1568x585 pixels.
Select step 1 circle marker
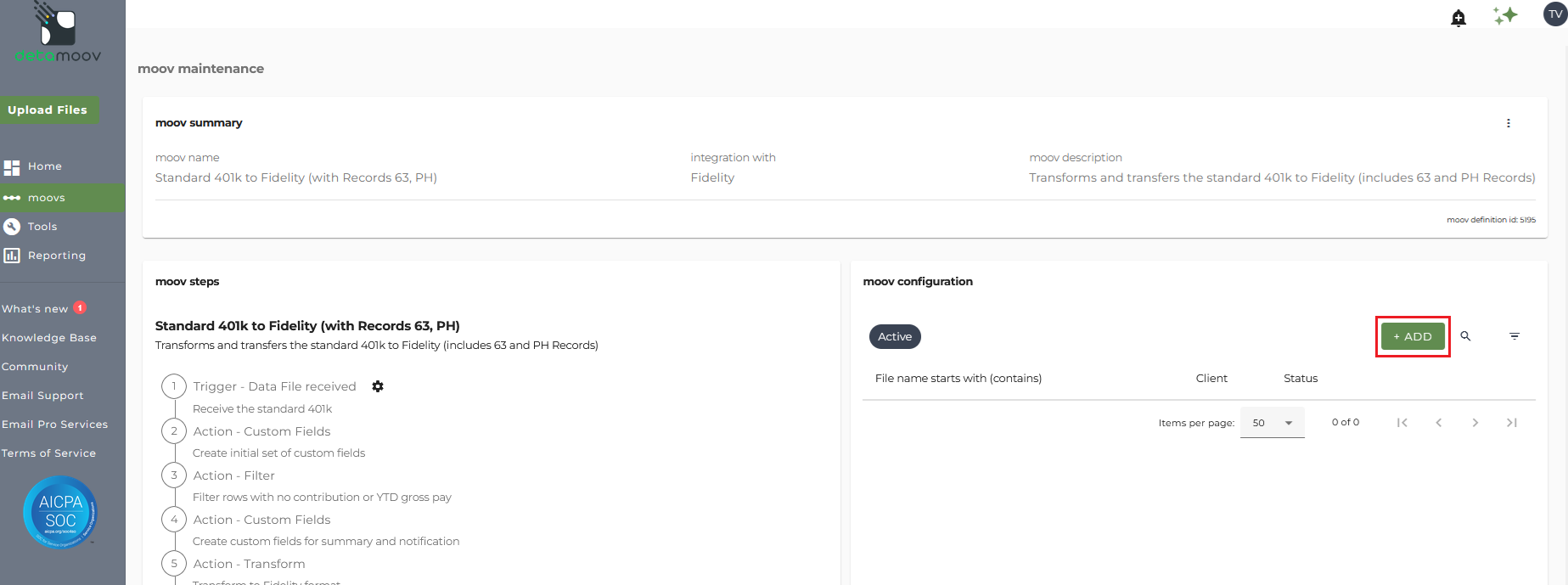pyautogui.click(x=174, y=386)
